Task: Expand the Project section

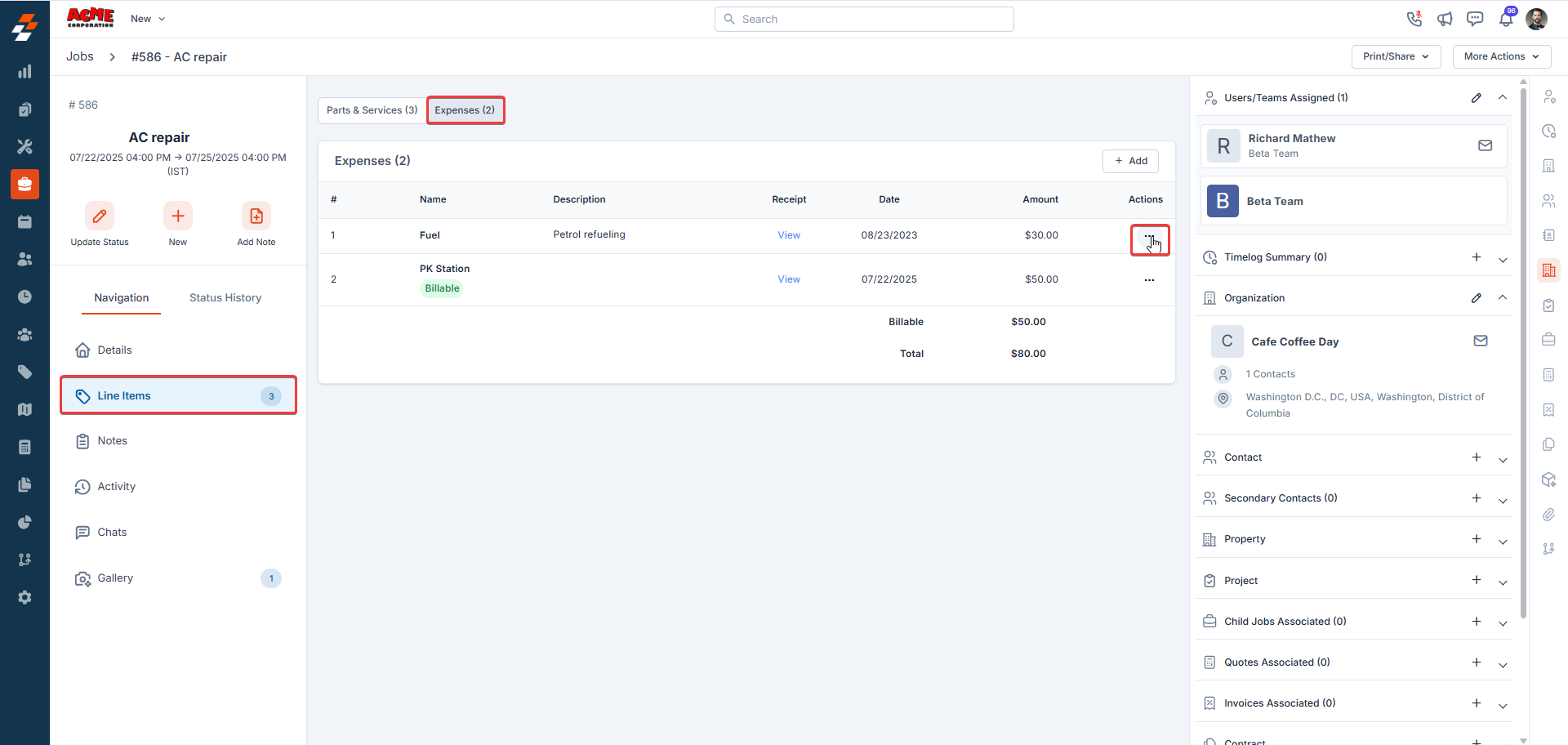Action: tap(1503, 582)
